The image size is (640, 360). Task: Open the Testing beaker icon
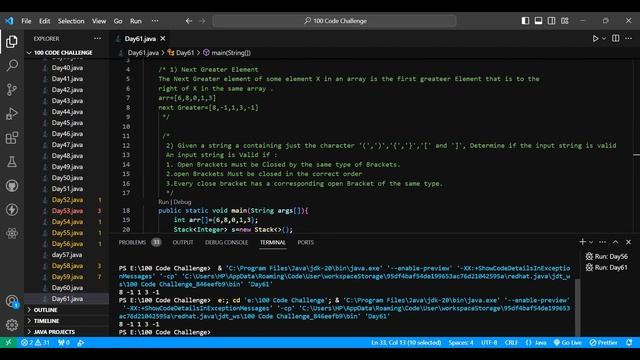pyautogui.click(x=12, y=162)
